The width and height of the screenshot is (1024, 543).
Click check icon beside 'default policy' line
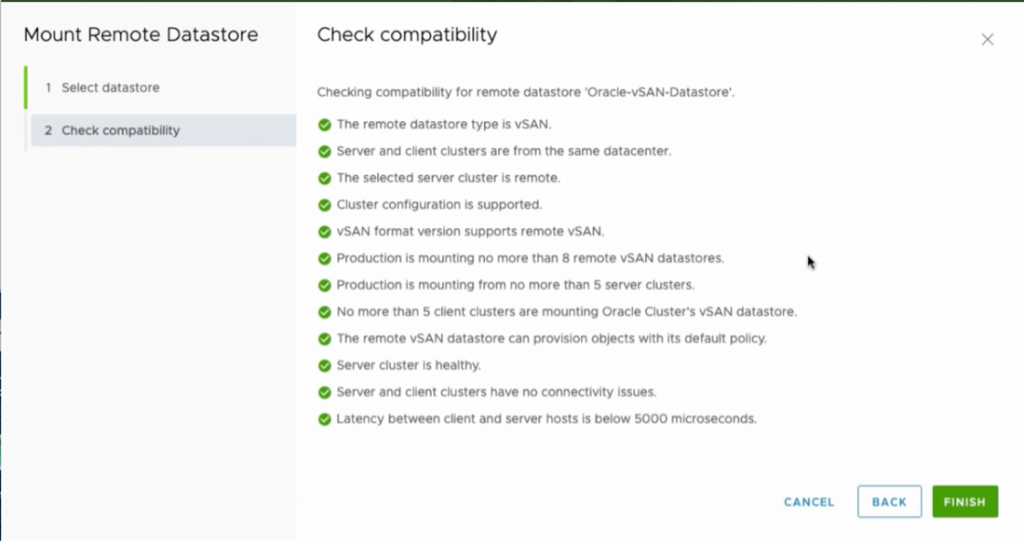click(324, 339)
